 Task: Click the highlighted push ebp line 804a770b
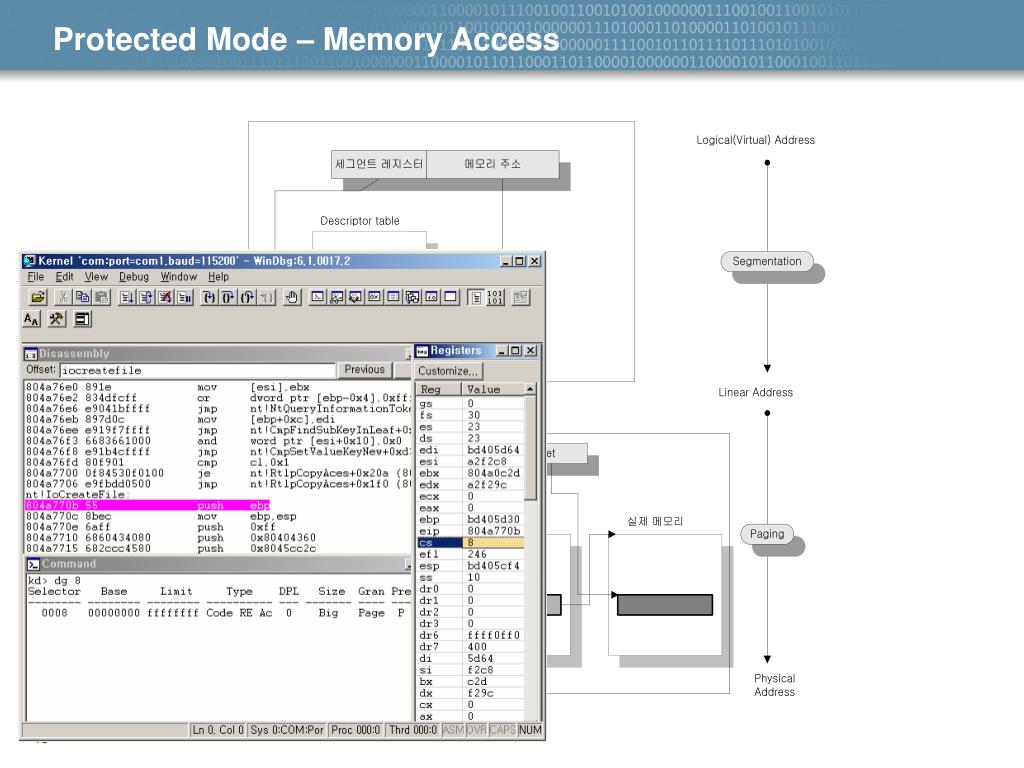[148, 505]
